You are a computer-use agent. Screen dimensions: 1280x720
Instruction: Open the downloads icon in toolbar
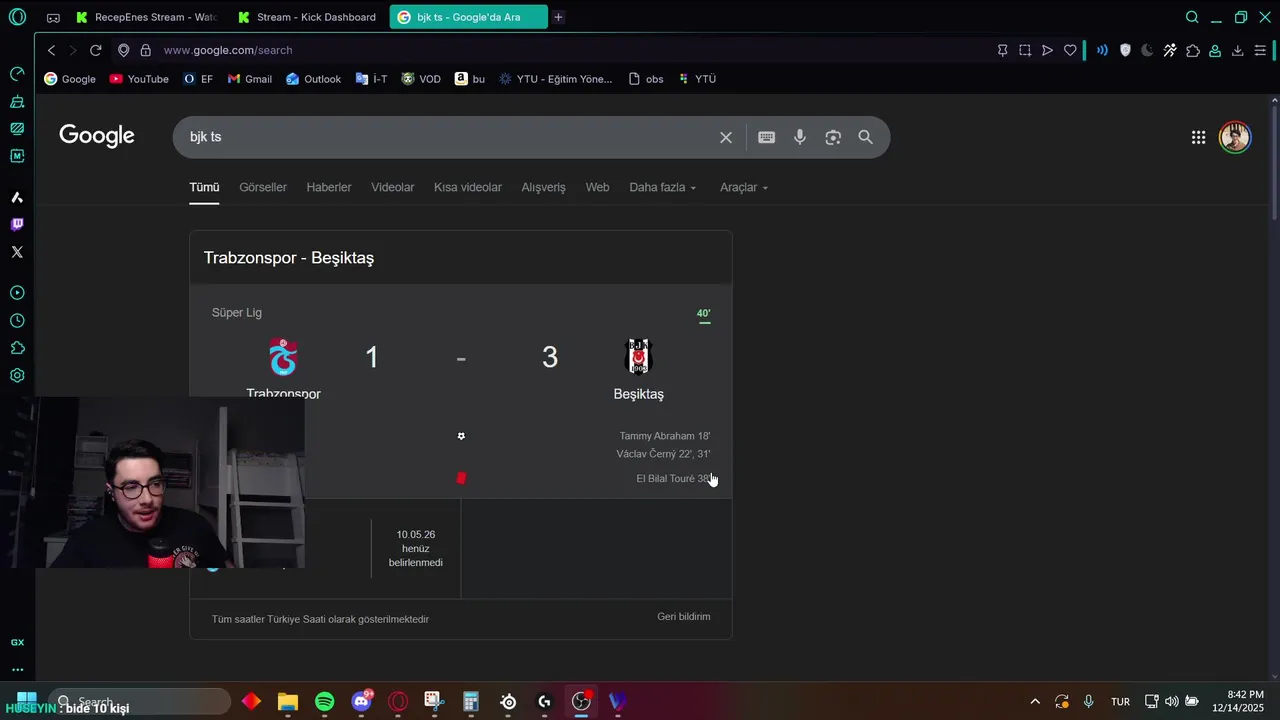[x=1237, y=50]
